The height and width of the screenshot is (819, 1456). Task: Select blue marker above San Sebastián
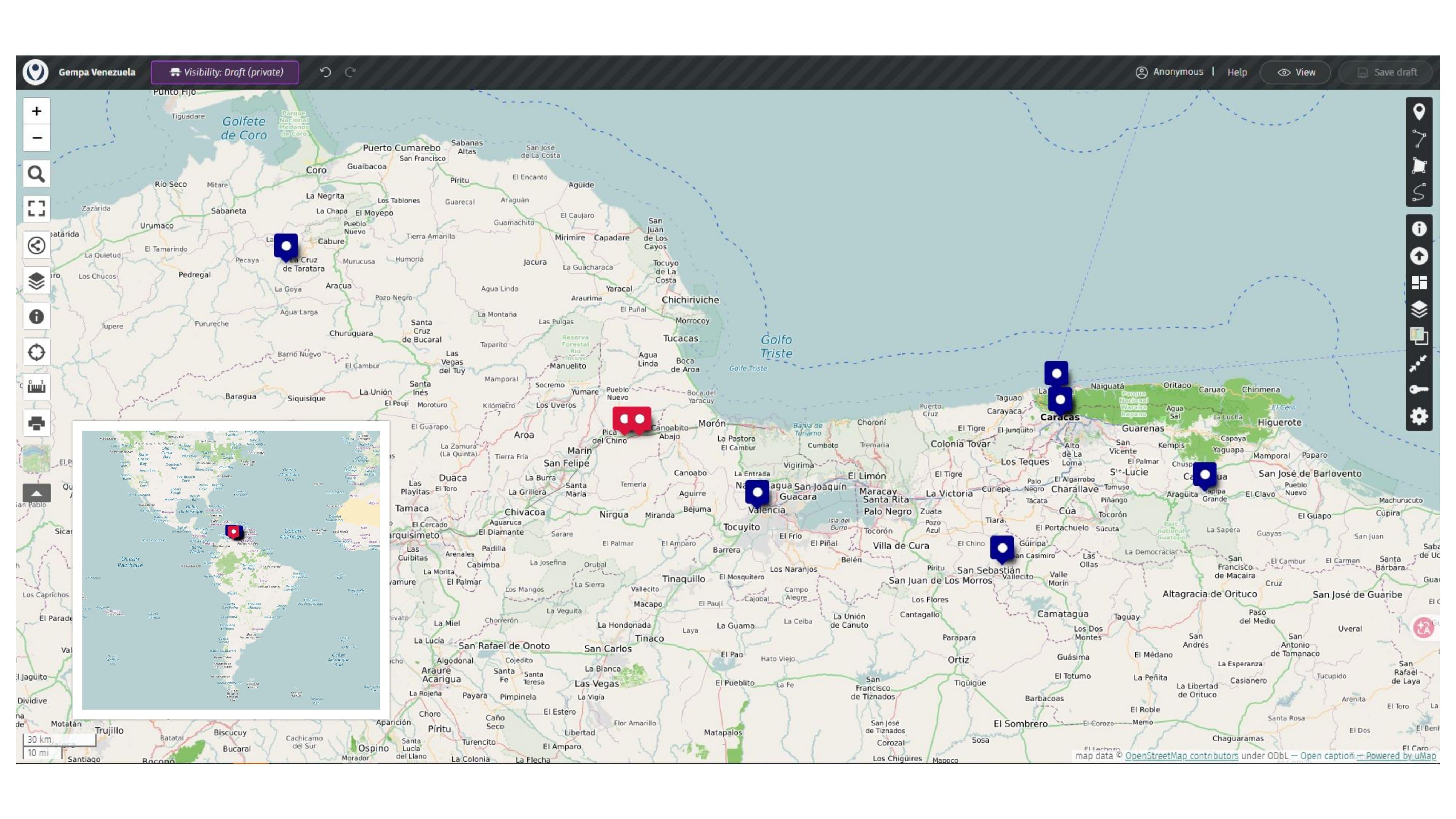click(1002, 549)
